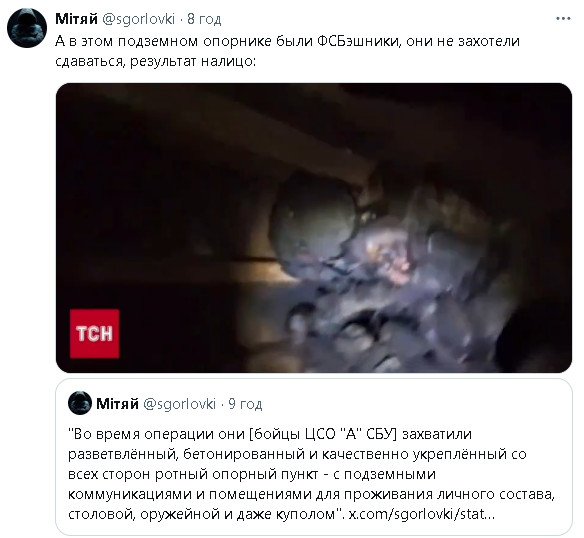The image size is (584, 538).
Task: Click the red ТСН logo on video
Action: pos(95,333)
